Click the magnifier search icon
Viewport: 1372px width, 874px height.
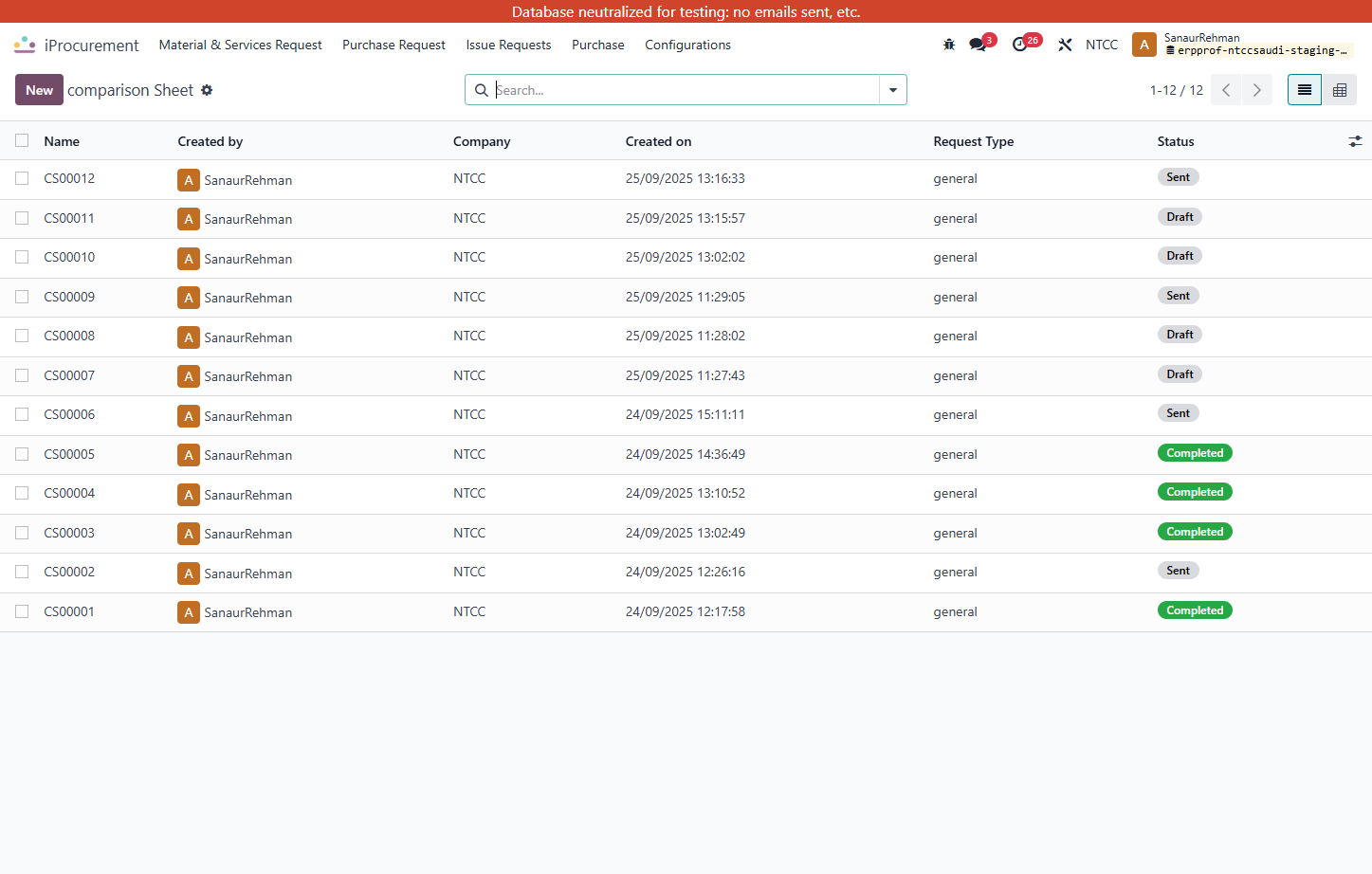coord(482,90)
